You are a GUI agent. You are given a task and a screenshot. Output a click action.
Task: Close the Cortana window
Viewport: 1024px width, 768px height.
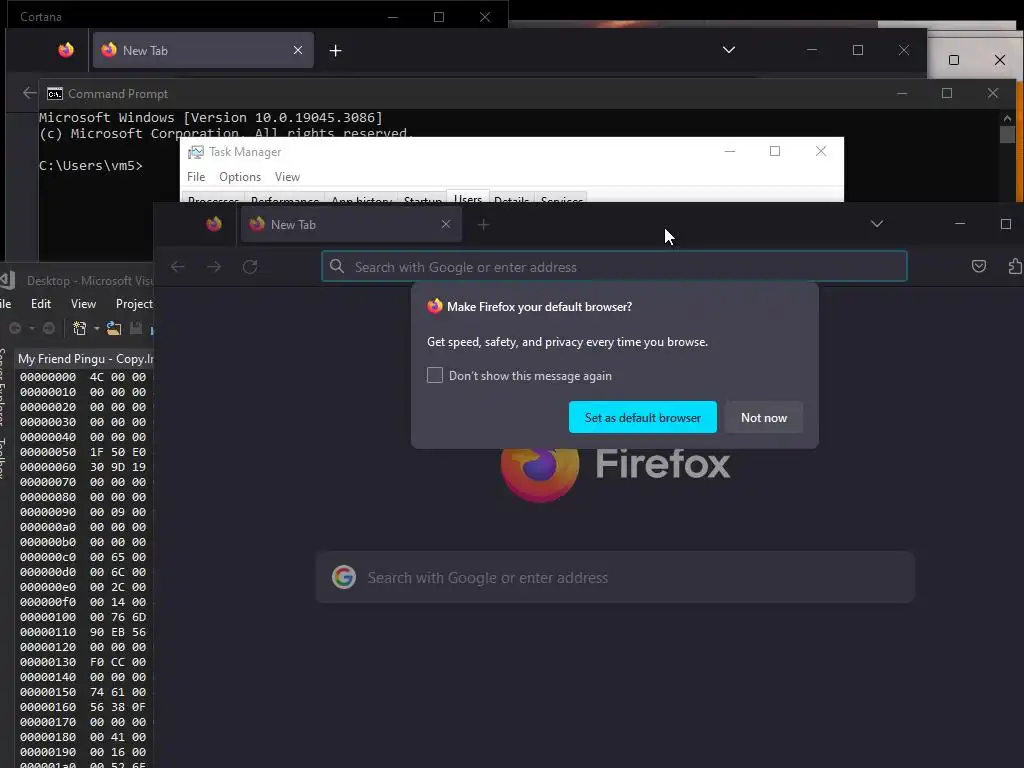coord(485,17)
